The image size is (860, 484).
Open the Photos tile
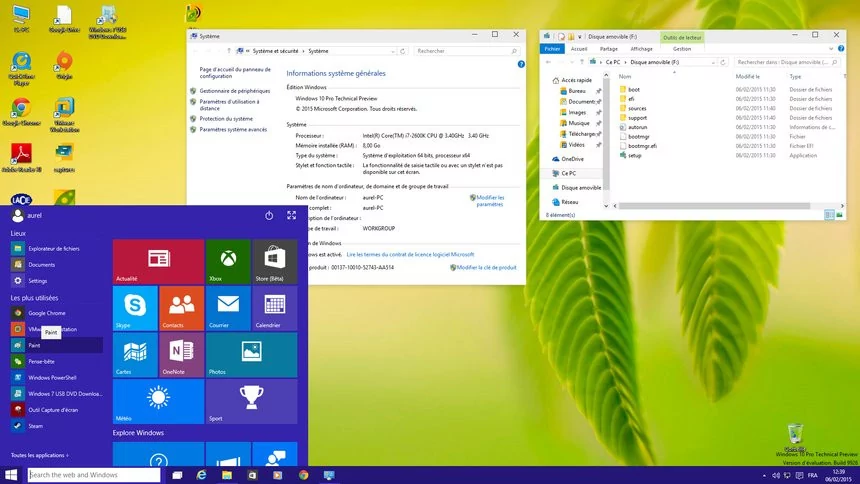tap(252, 354)
